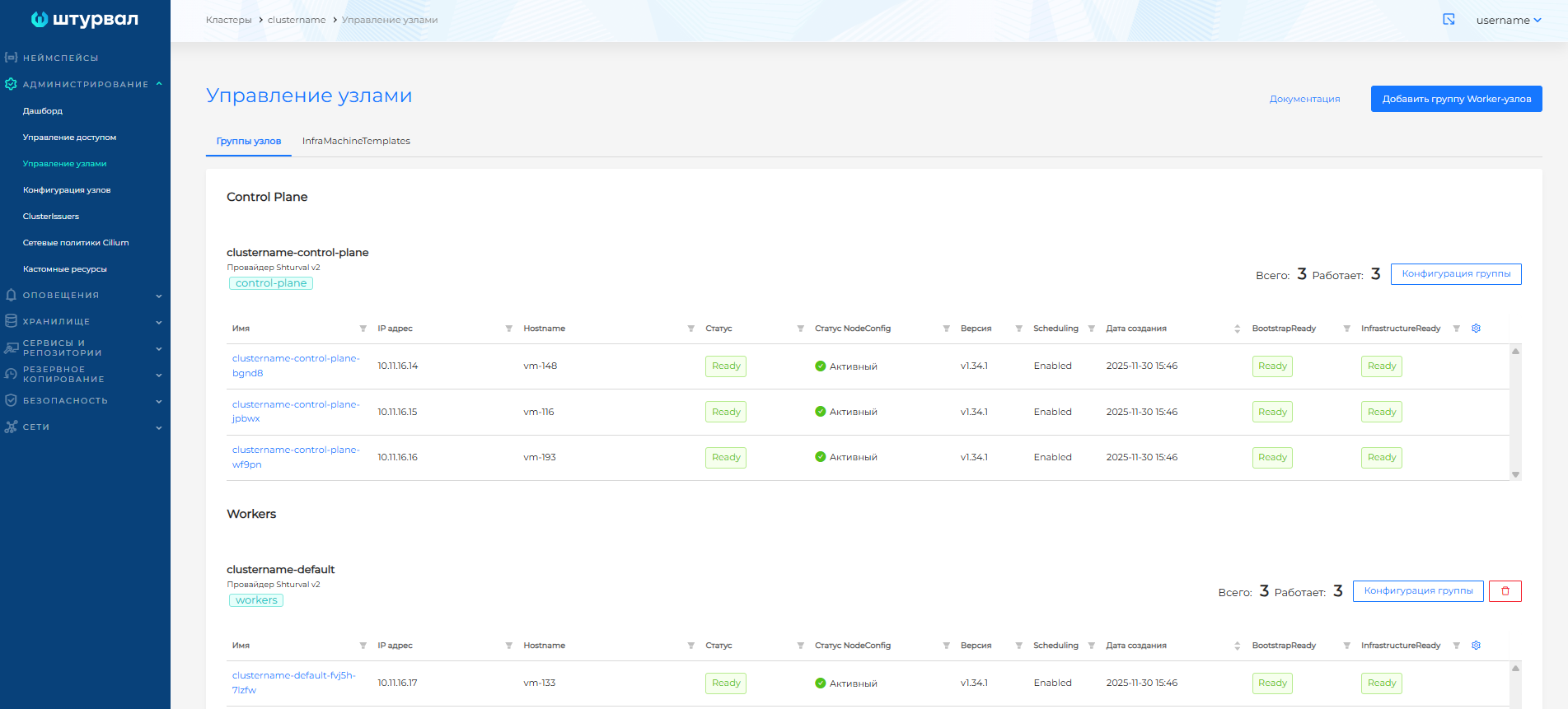Sort Control Plane by Дата создания

click(1237, 329)
